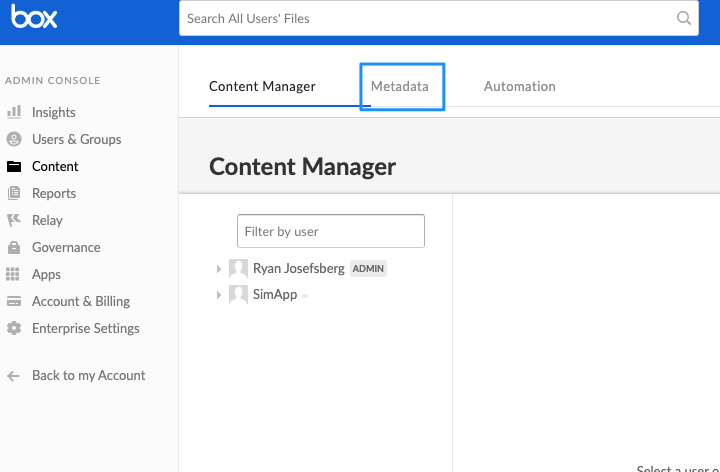The height and width of the screenshot is (472, 720).
Task: Click the Governance lock icon
Action: [14, 247]
